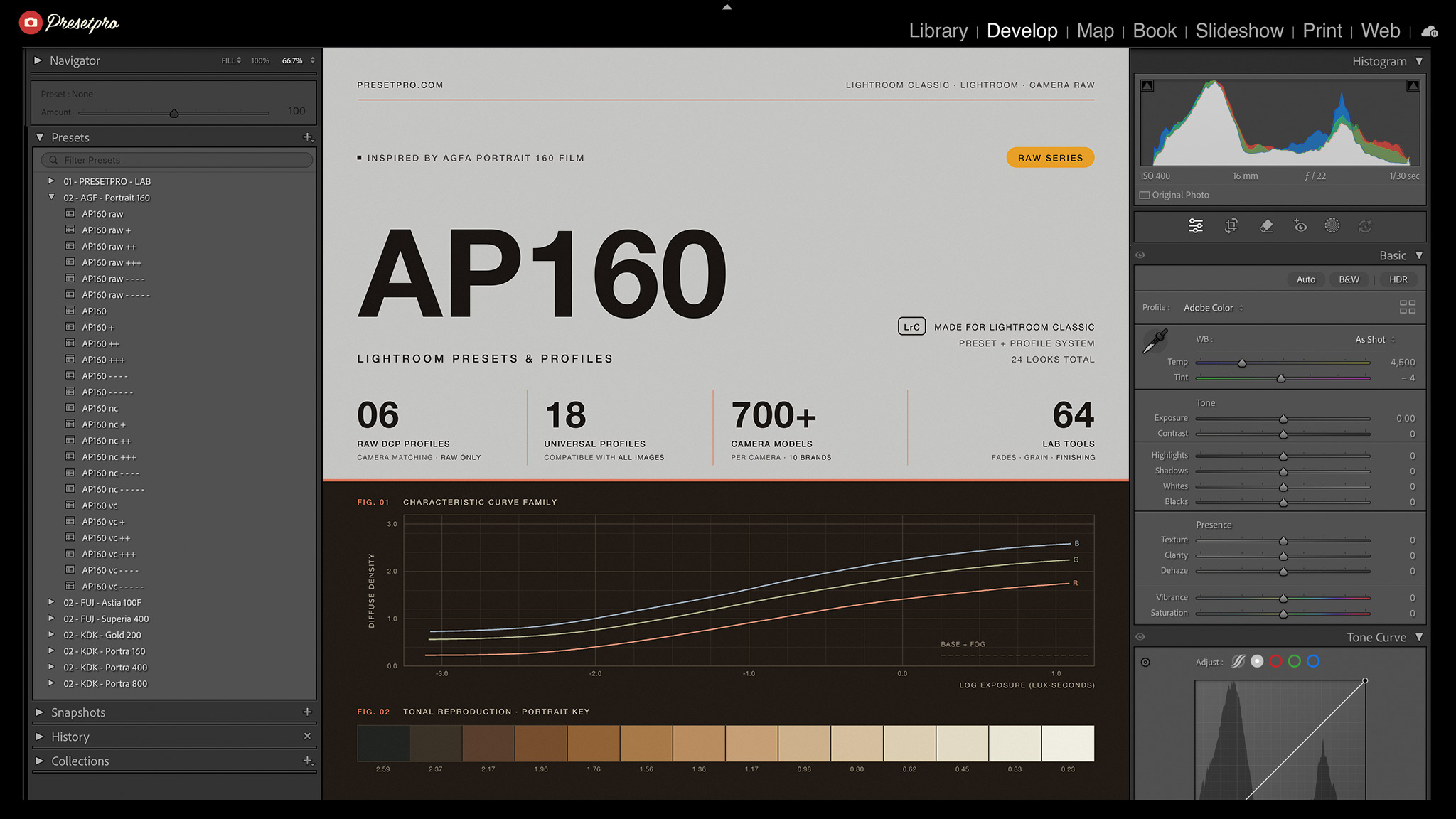Add a new snapshot with plus icon
This screenshot has height=819, width=1456.
pyautogui.click(x=307, y=712)
